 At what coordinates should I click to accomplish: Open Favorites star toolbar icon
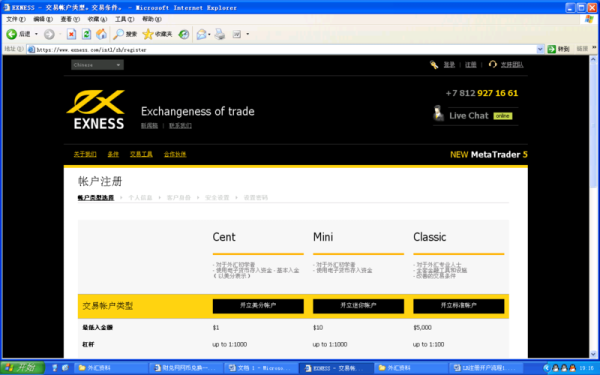pyautogui.click(x=148, y=34)
